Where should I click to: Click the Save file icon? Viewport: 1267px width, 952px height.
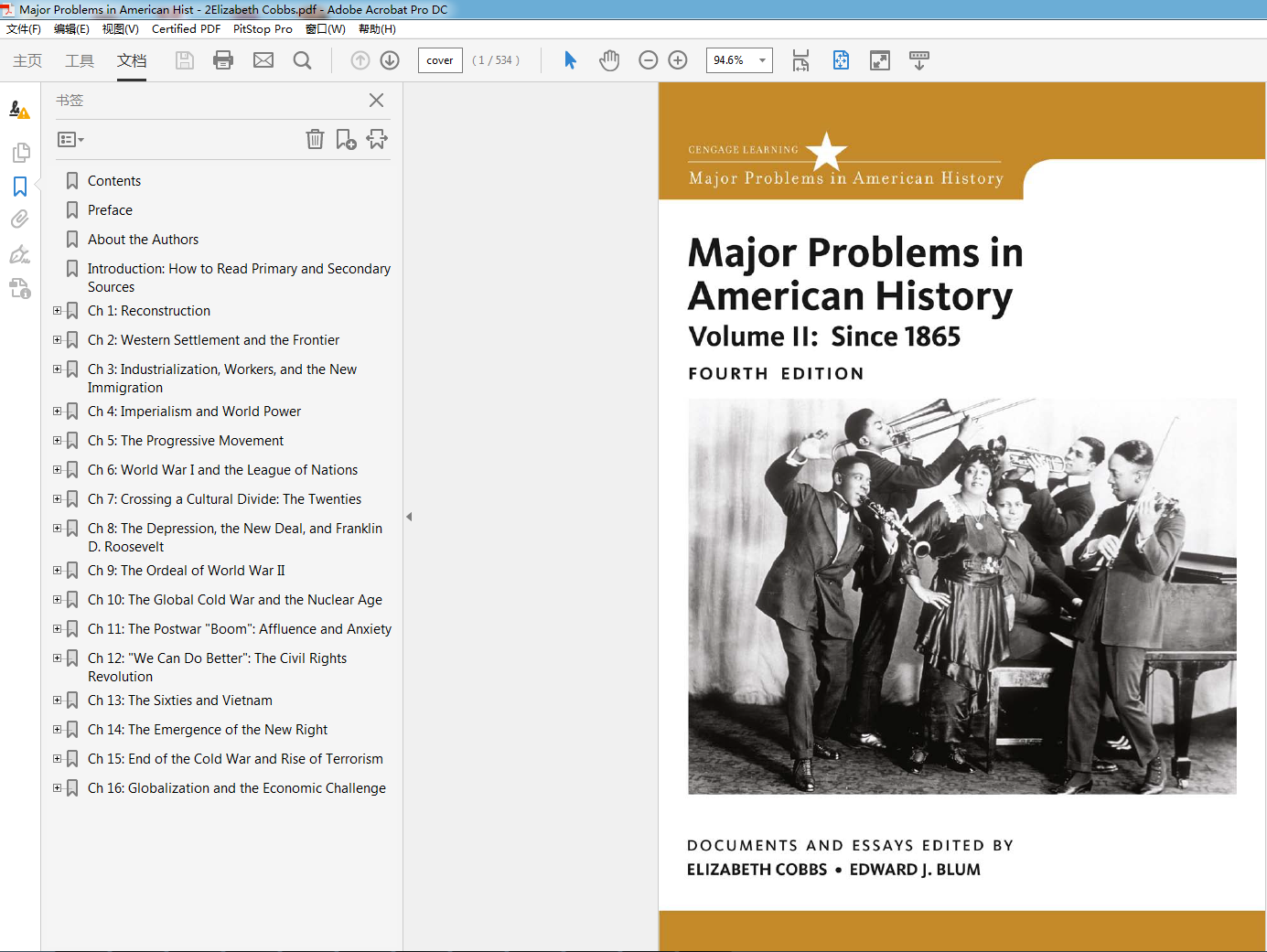tap(185, 60)
